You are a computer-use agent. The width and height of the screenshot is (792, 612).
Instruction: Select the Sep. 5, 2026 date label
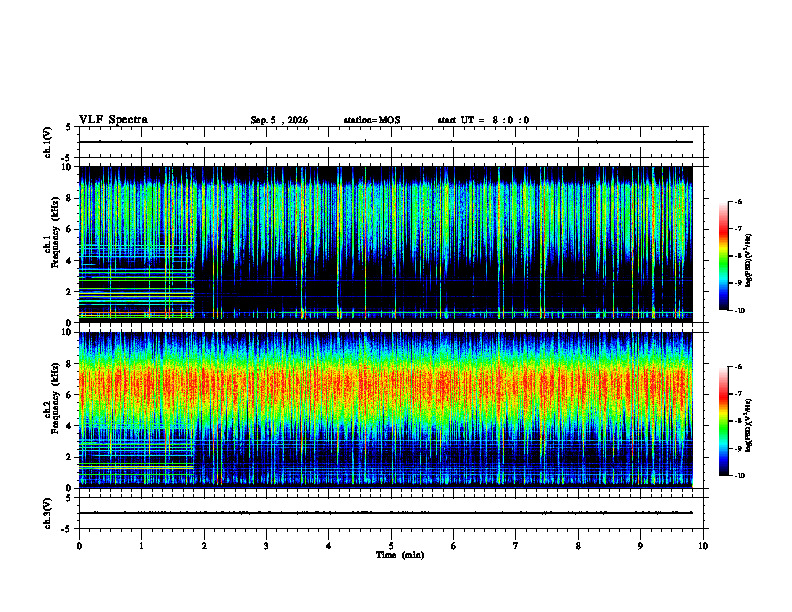(279, 120)
